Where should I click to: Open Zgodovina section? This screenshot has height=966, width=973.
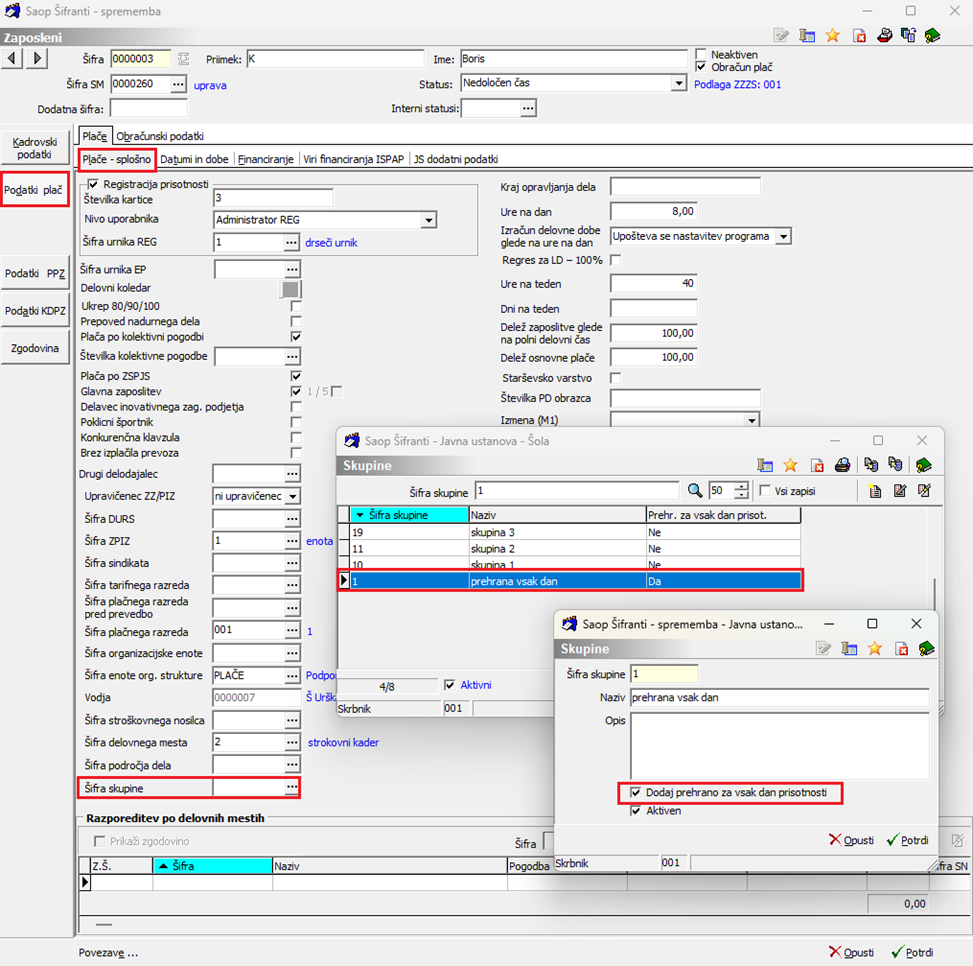click(x=35, y=348)
